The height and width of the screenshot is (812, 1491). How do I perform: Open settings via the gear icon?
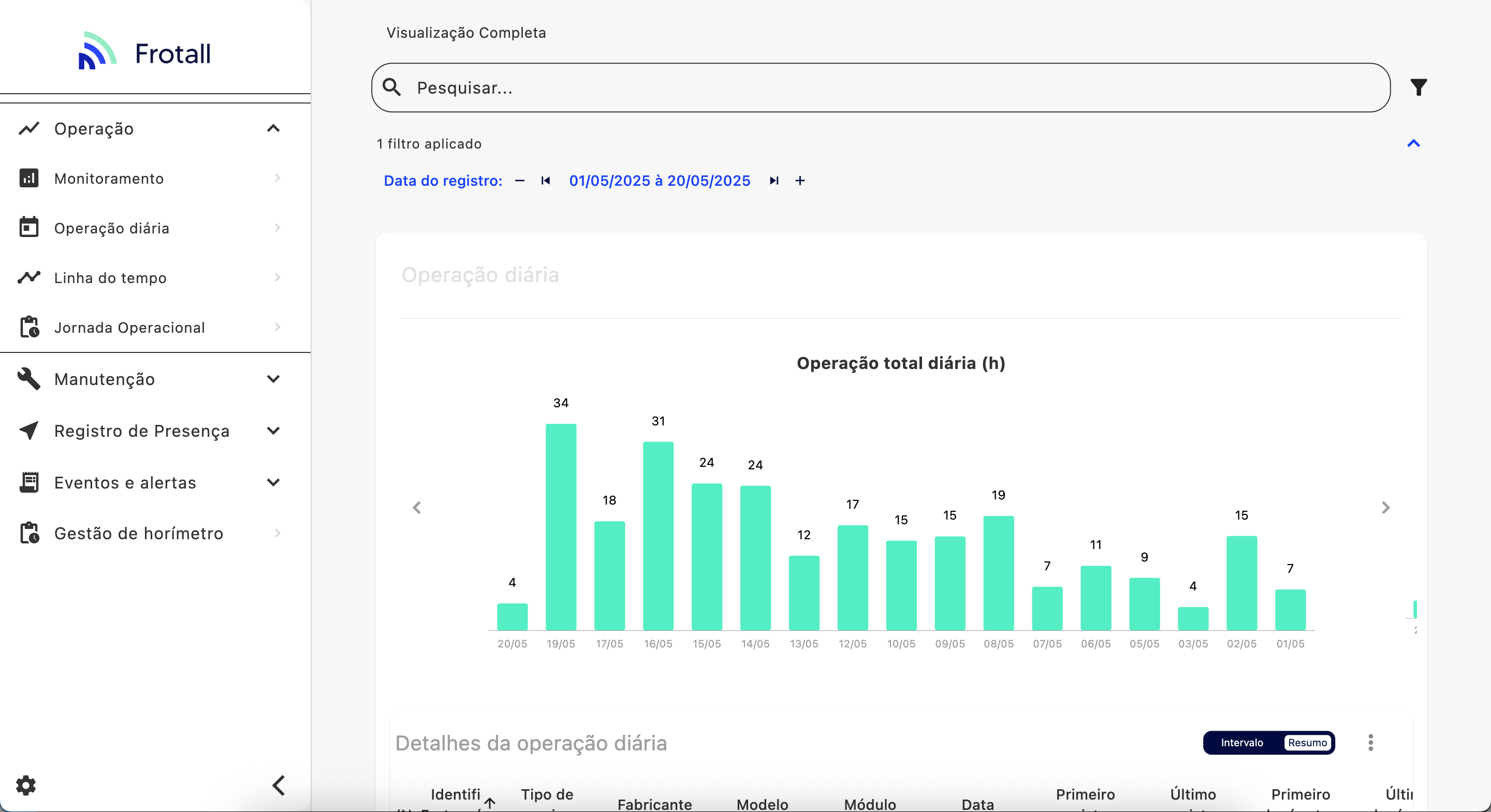point(26,786)
